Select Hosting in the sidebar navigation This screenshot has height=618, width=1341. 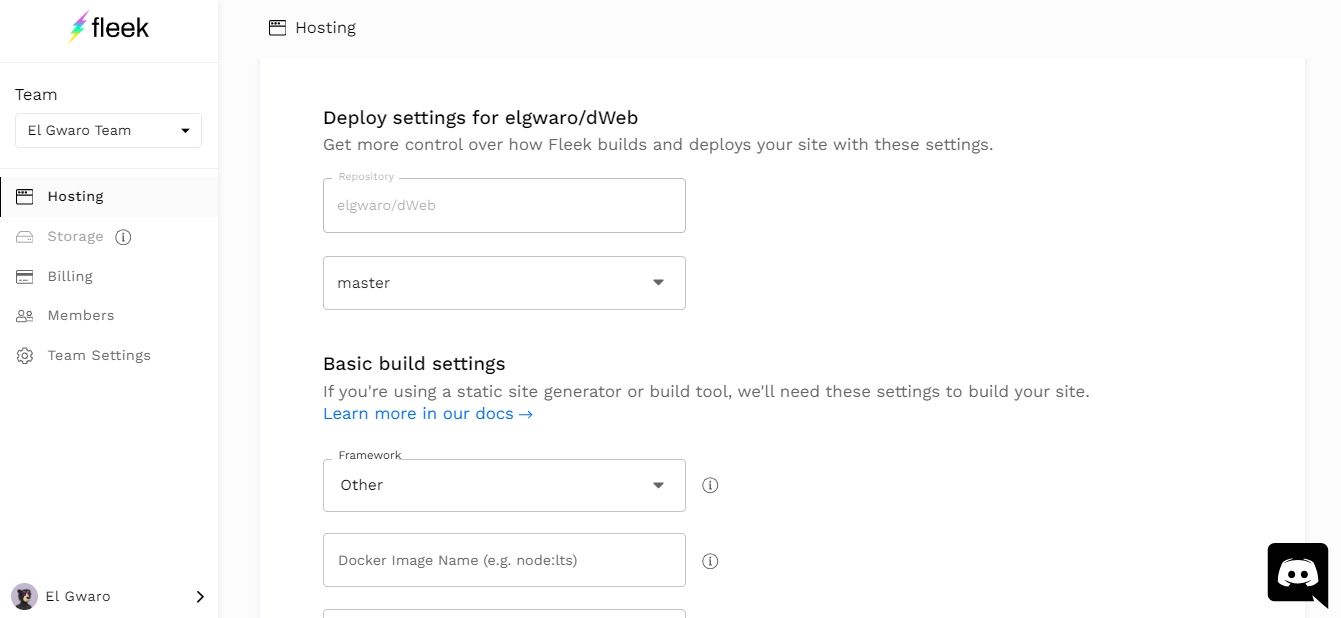click(x=75, y=196)
